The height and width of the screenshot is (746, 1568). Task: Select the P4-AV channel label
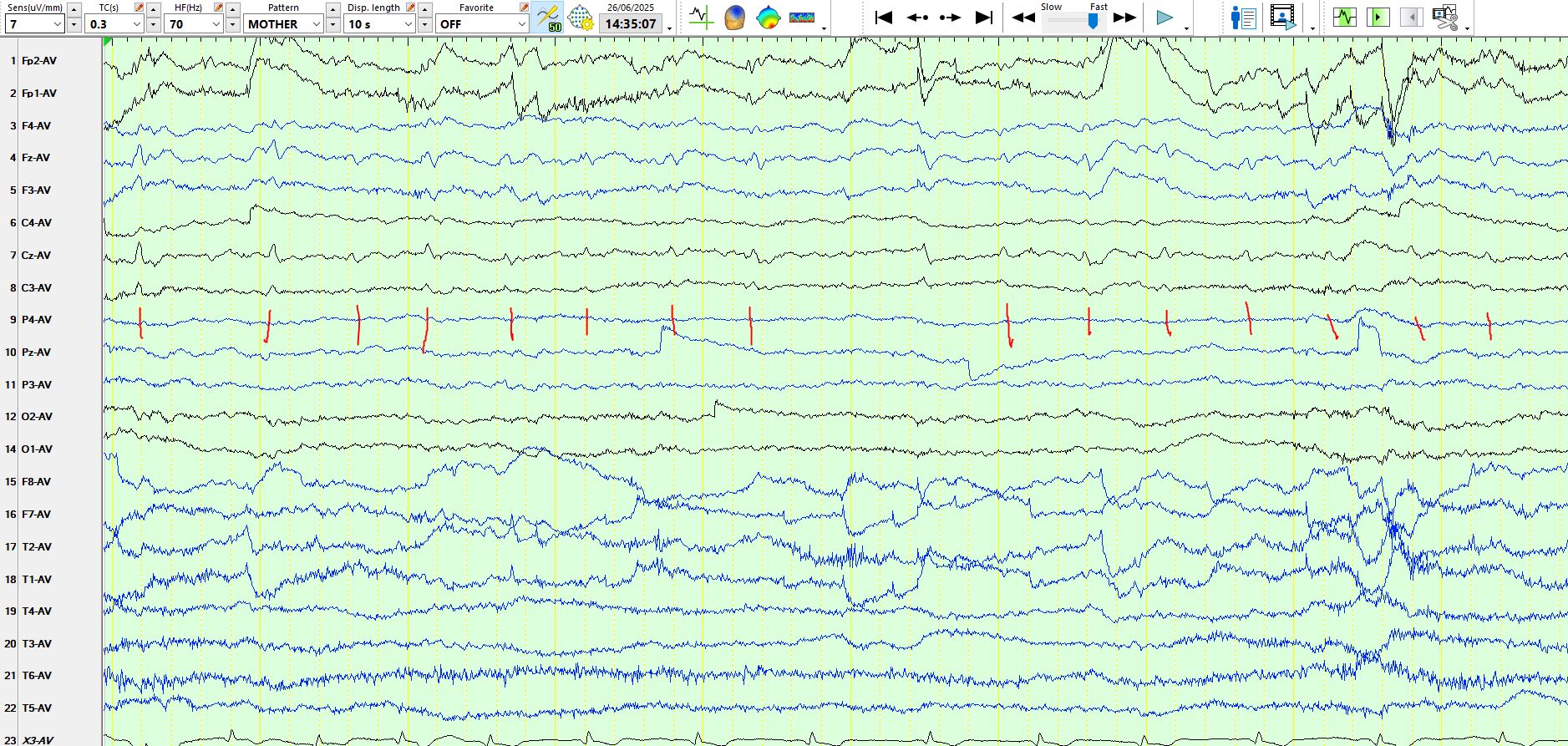coord(37,320)
